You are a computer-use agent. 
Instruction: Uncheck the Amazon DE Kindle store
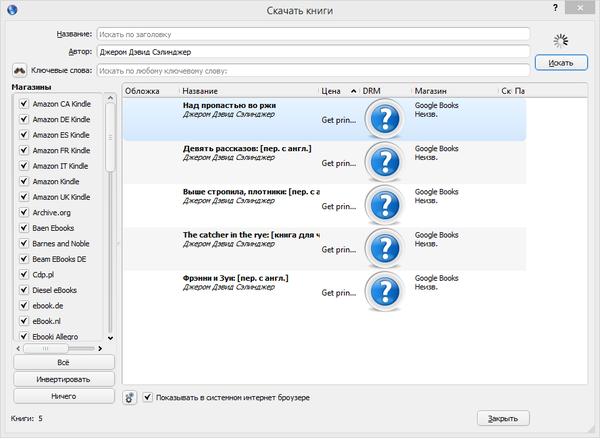24,119
